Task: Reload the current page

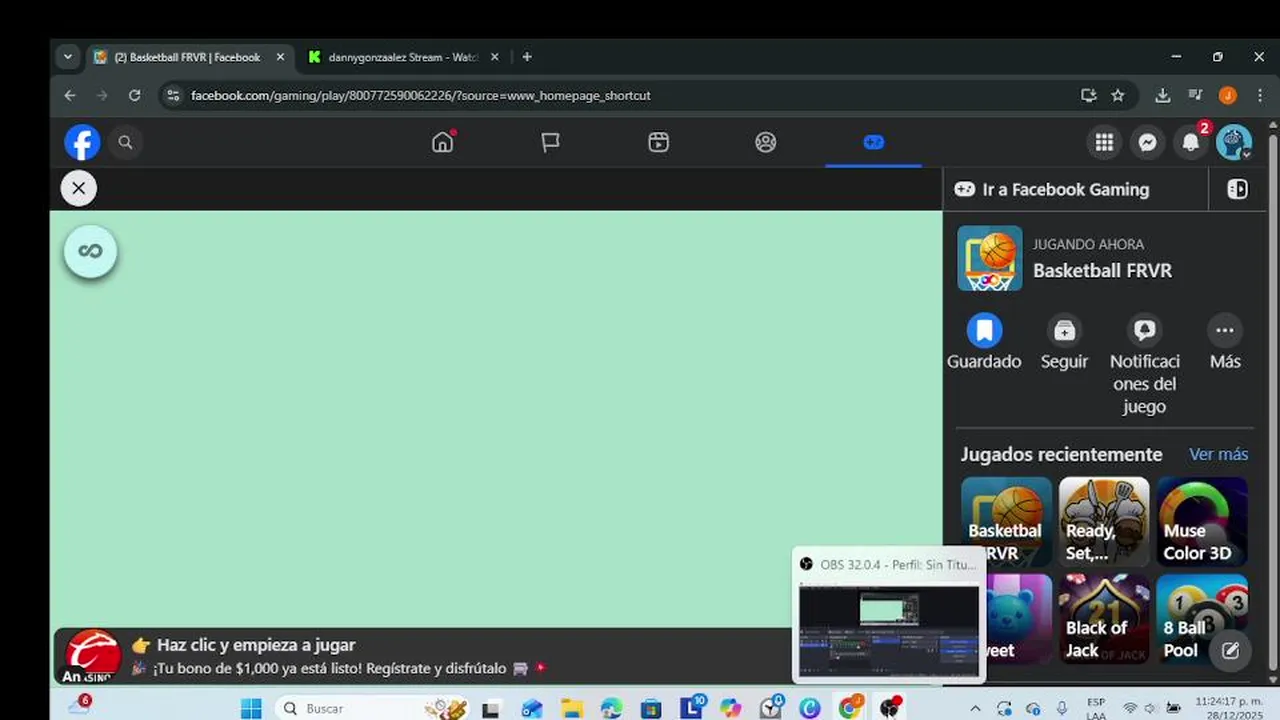Action: coord(134,95)
